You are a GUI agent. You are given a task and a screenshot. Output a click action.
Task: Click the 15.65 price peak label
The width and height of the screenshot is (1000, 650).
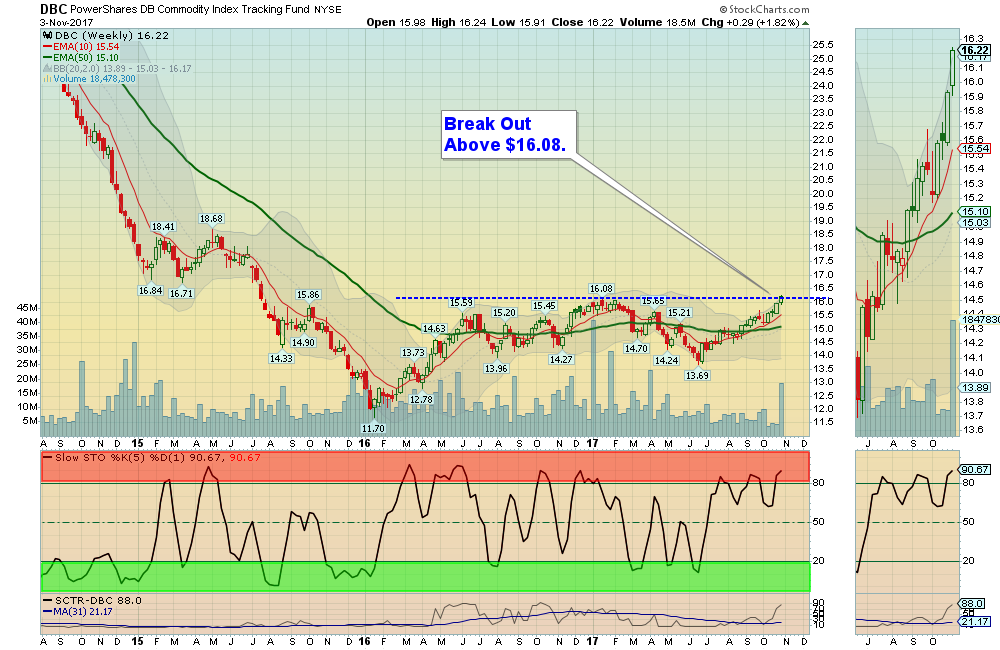pos(653,301)
